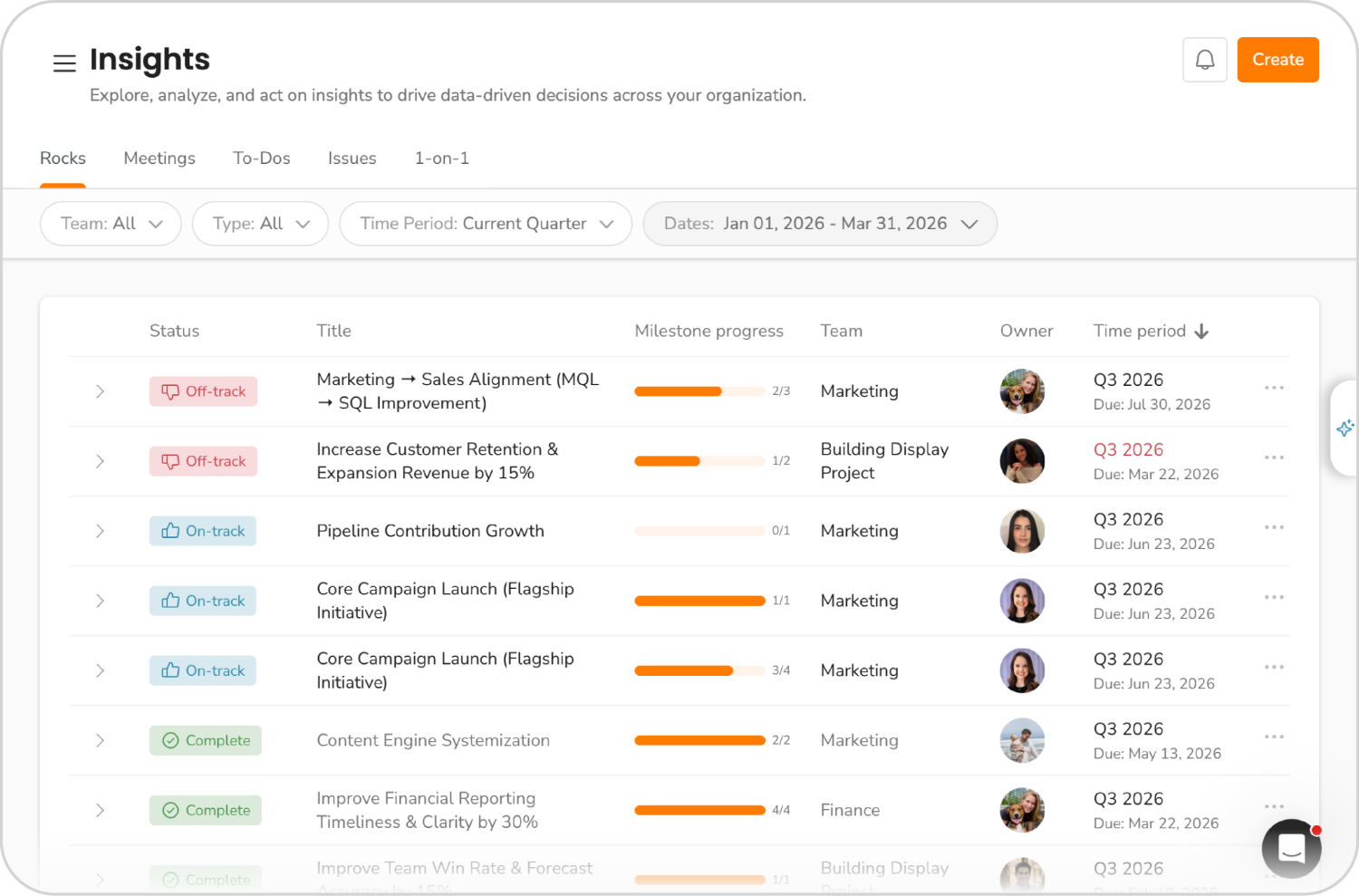Click the Off-track thumbs-down badge
This screenshot has height=896, width=1359.
click(203, 391)
